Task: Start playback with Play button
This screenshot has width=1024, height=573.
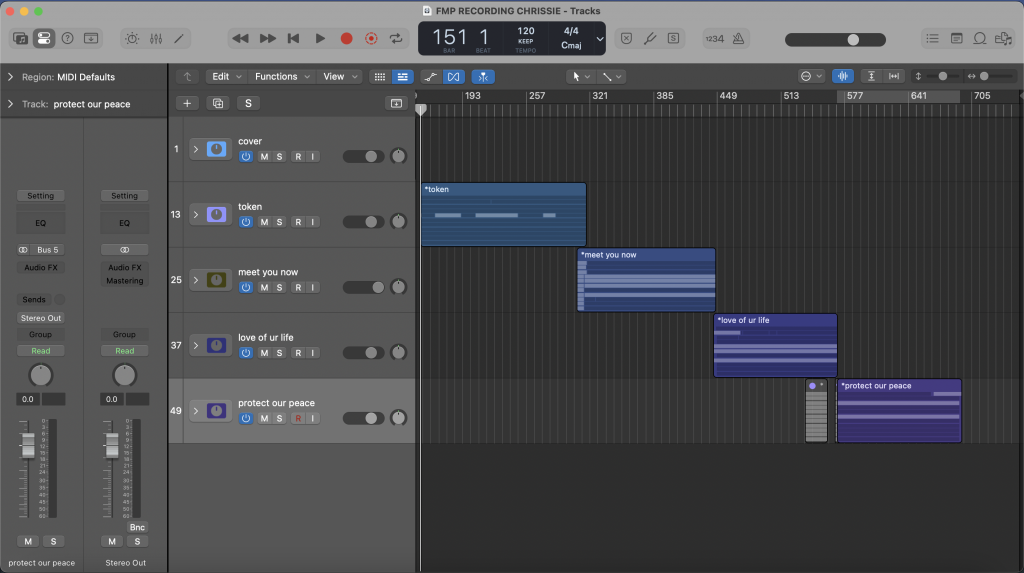Action: click(320, 39)
